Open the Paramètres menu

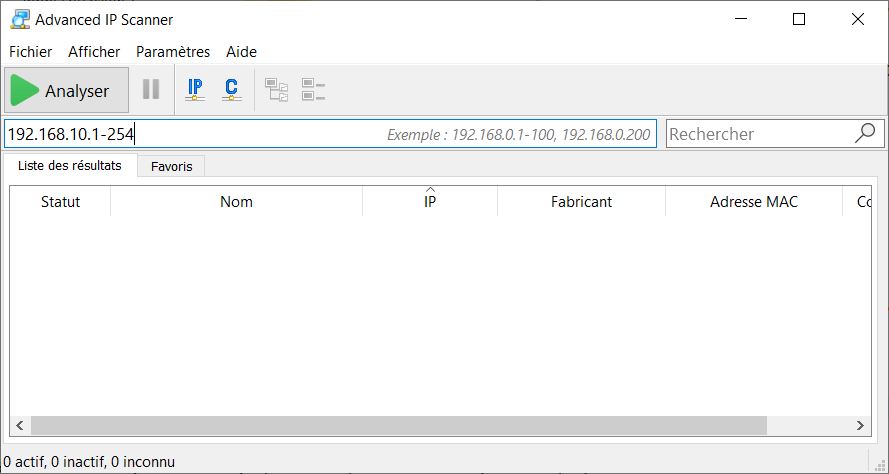173,52
